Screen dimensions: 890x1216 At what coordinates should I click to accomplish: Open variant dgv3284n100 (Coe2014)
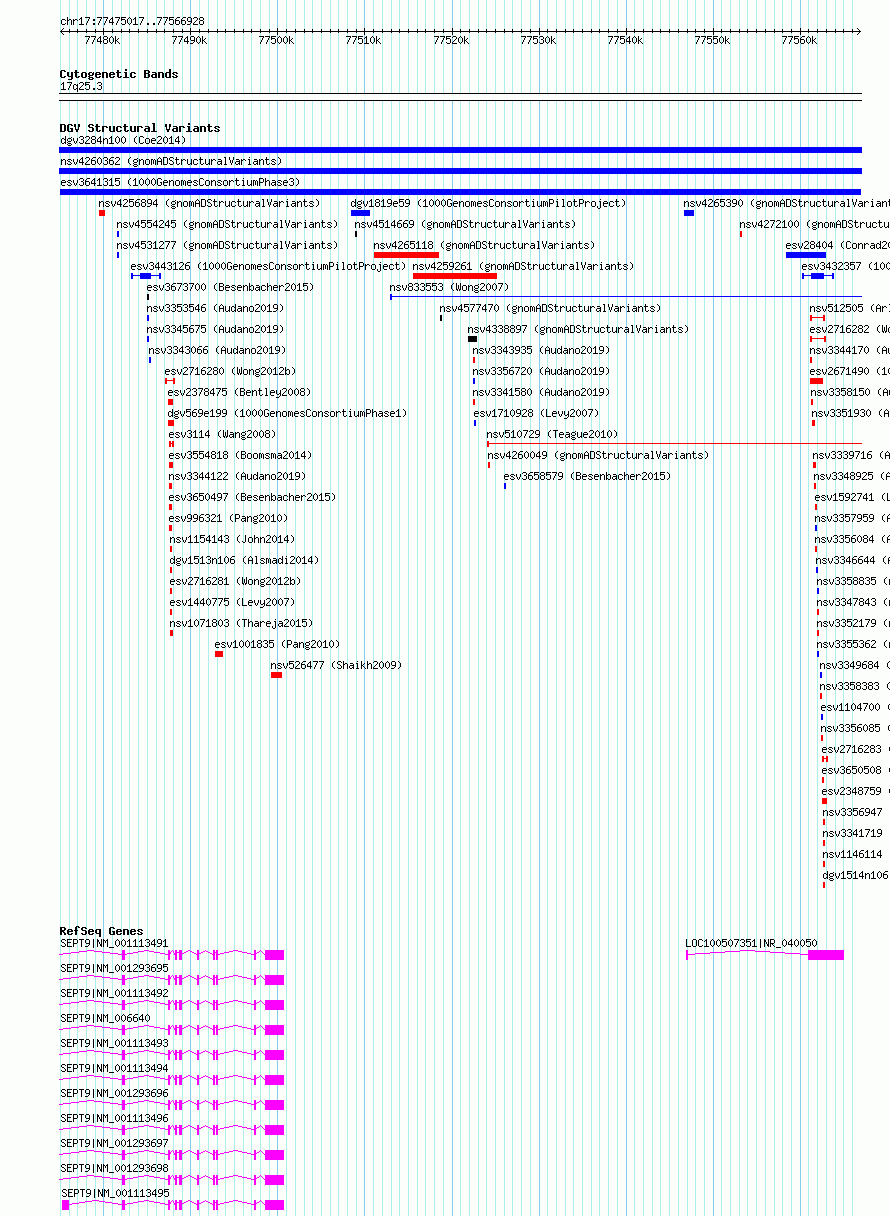coord(122,140)
